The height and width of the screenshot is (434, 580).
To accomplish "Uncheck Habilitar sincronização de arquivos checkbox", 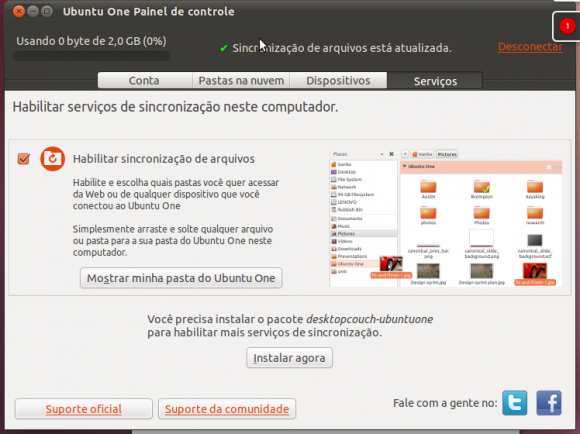I will [x=24, y=159].
